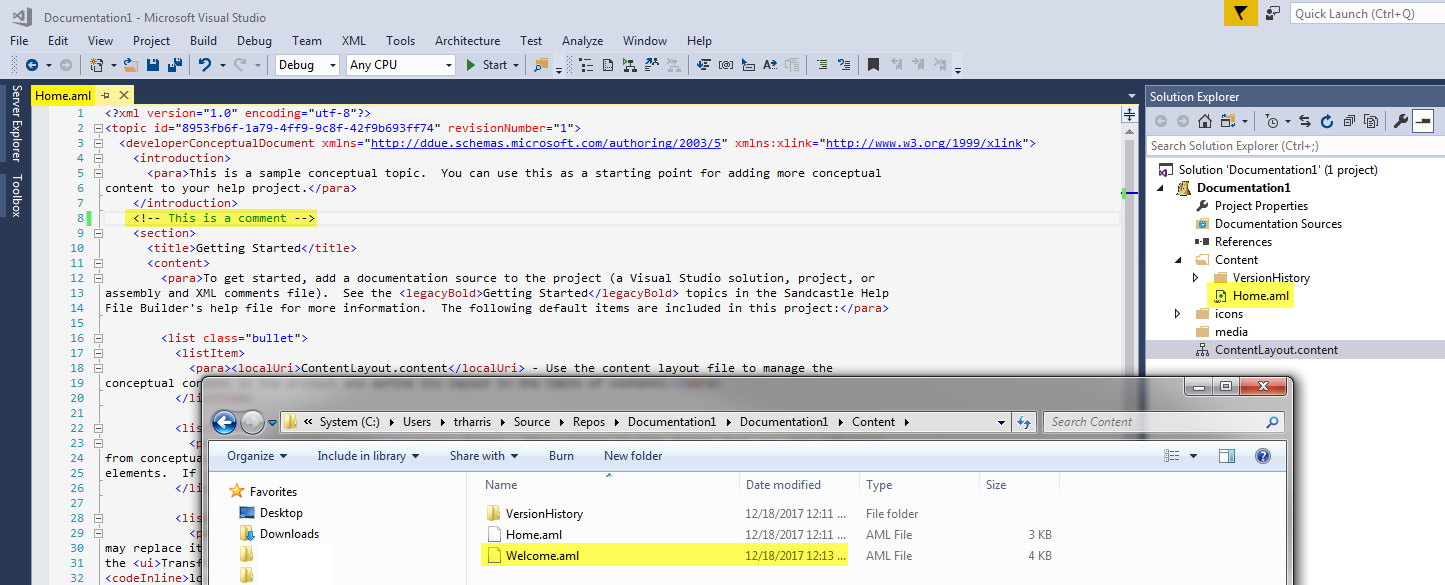Open the Edit menu
Screen dimensions: 1445x585
coord(58,41)
